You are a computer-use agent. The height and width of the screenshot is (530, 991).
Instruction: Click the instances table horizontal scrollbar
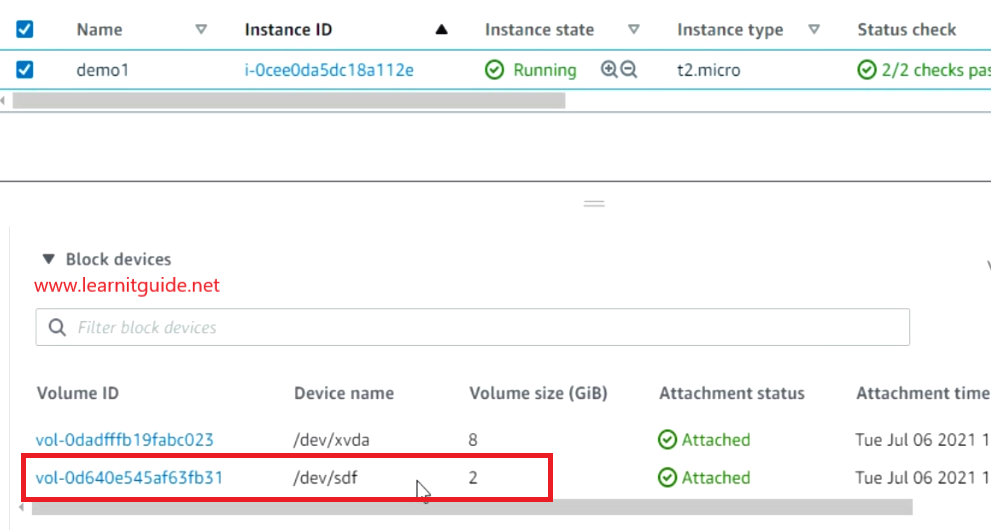(x=289, y=100)
